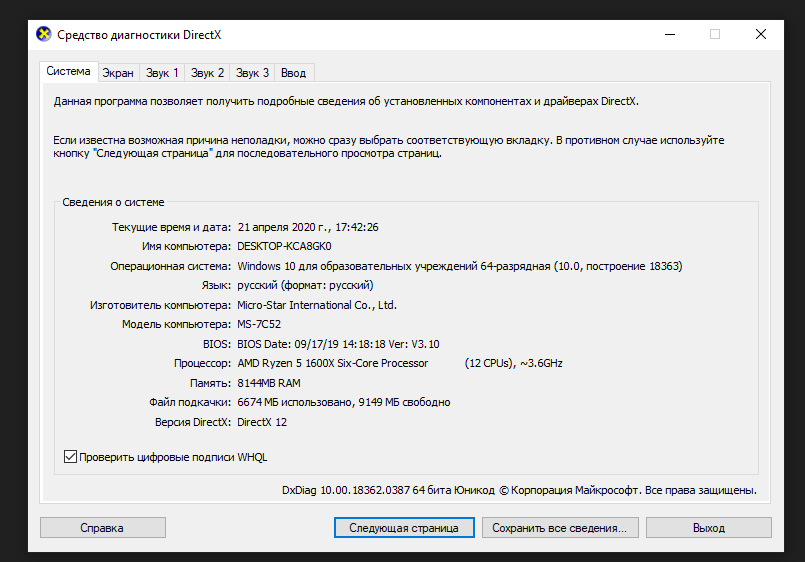
Task: Click the BIOS: label
Action: [x=217, y=344]
